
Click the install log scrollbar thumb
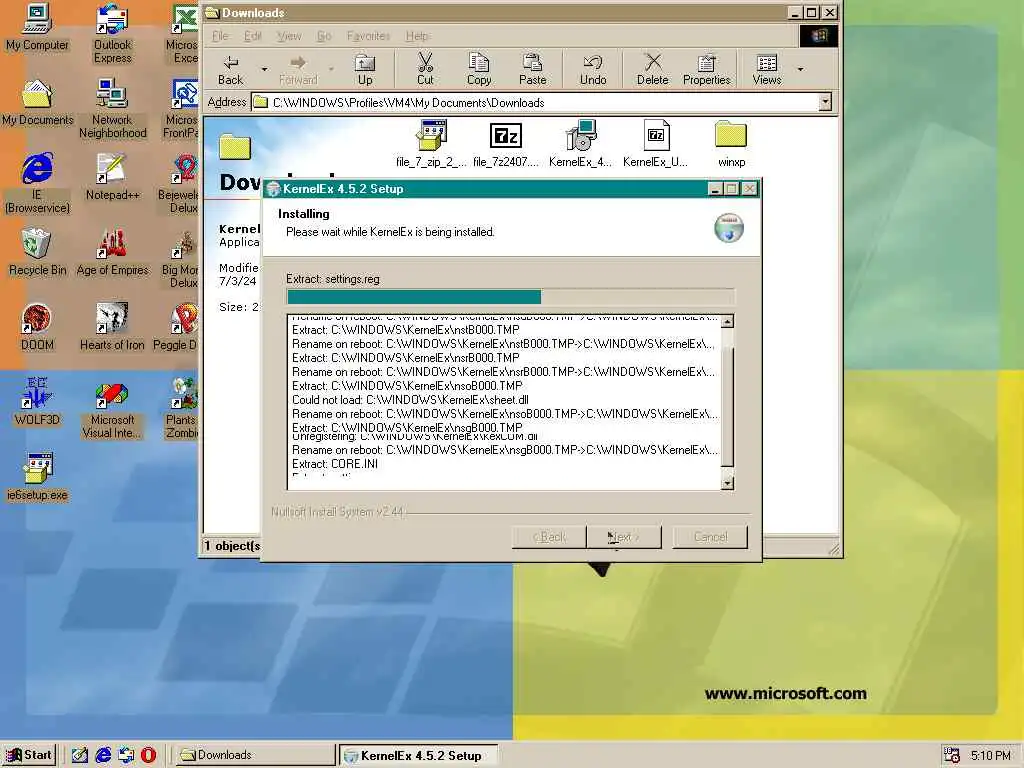(x=728, y=407)
